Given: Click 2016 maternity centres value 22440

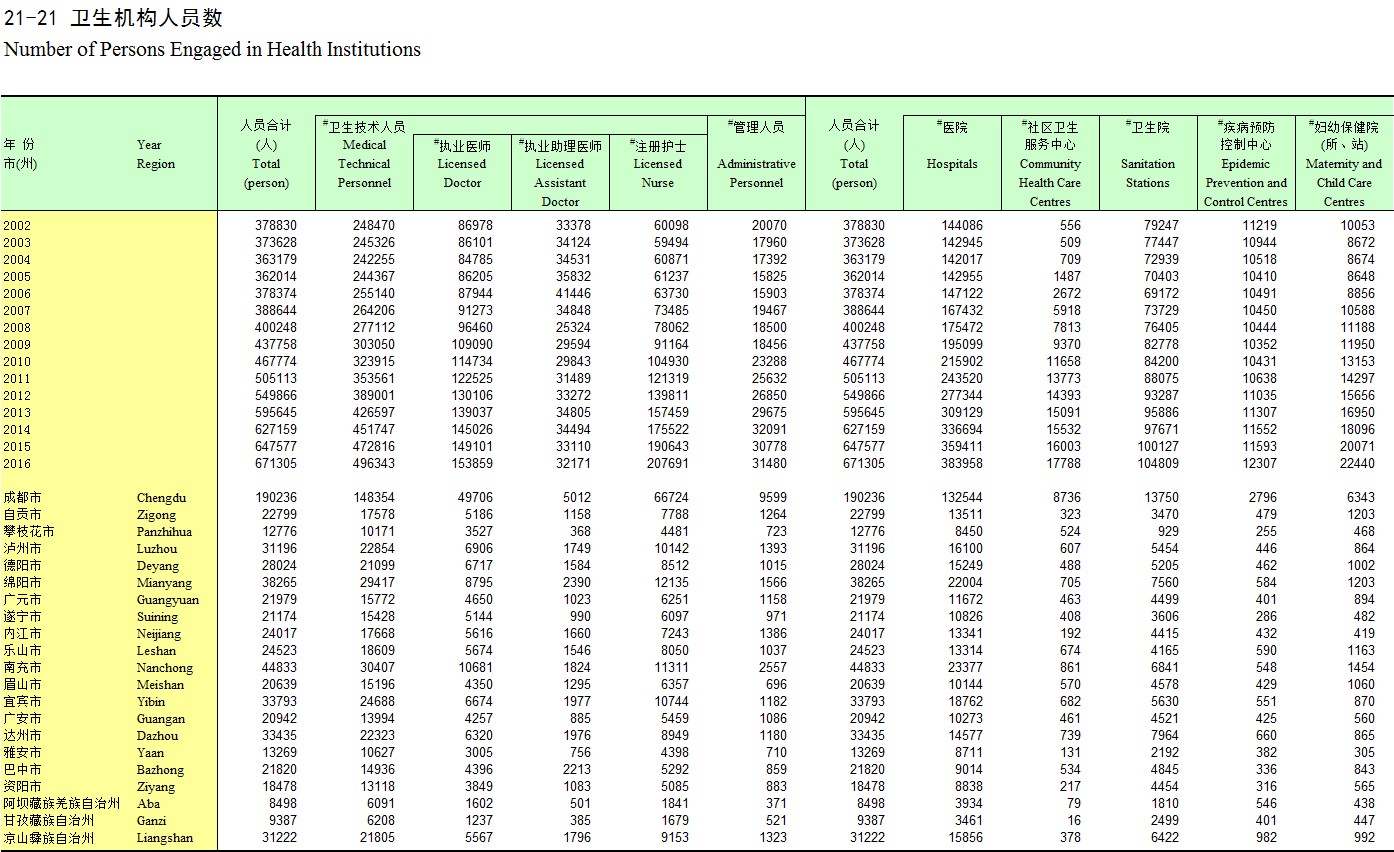Looking at the screenshot, I should (1358, 464).
